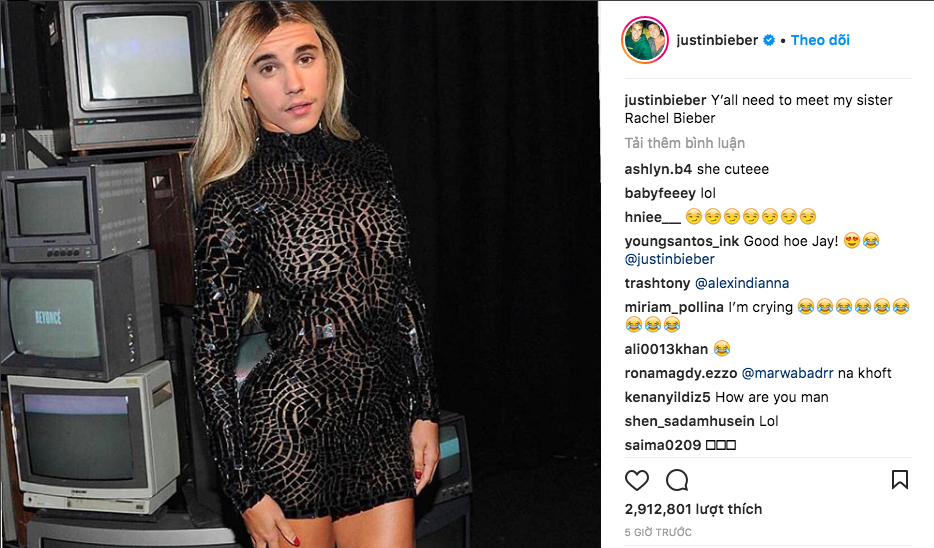The width and height of the screenshot is (934, 548).
Task: Click the @justinbieber mention in the comment
Action: click(x=670, y=259)
